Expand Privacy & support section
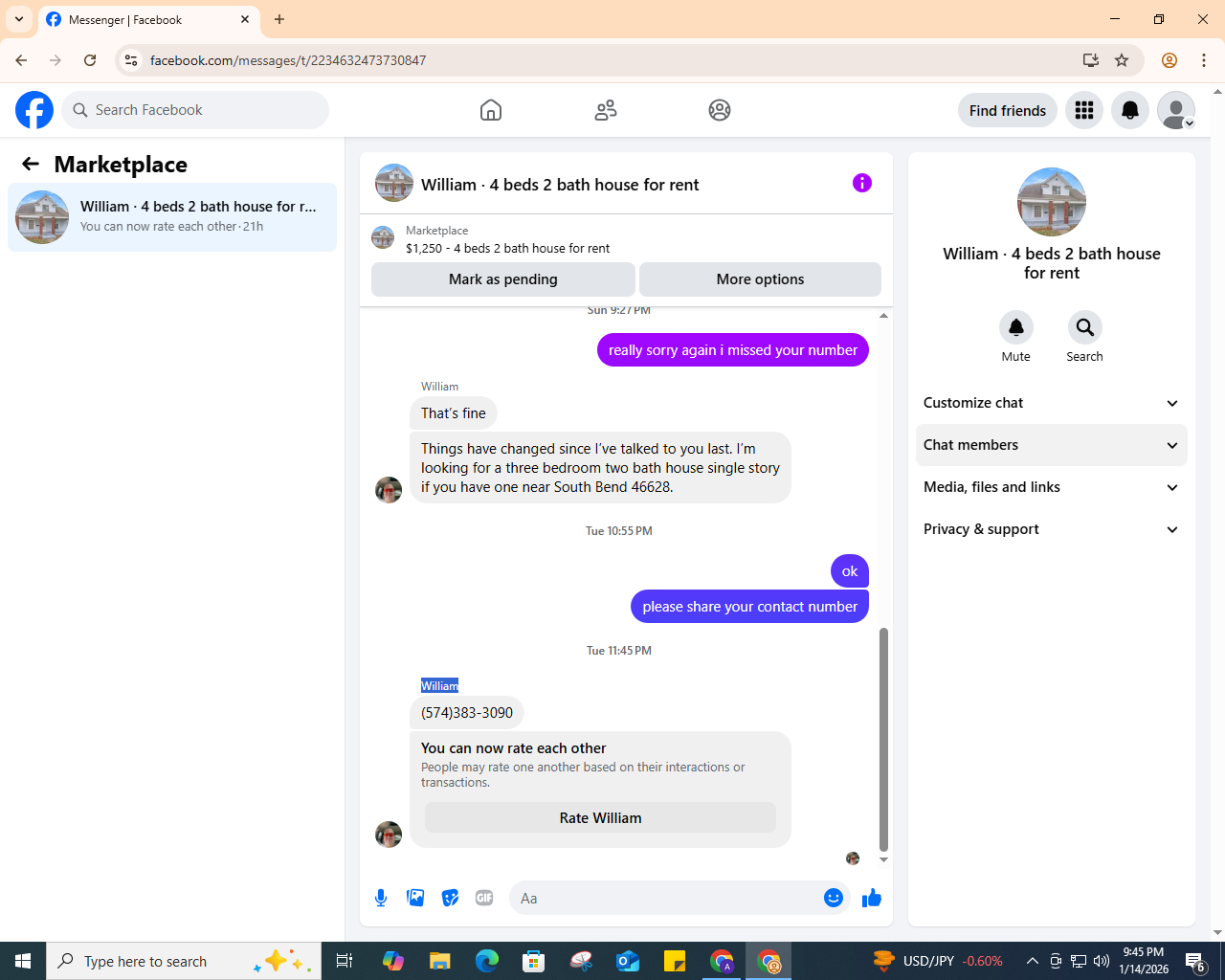1225x980 pixels. pos(1052,529)
